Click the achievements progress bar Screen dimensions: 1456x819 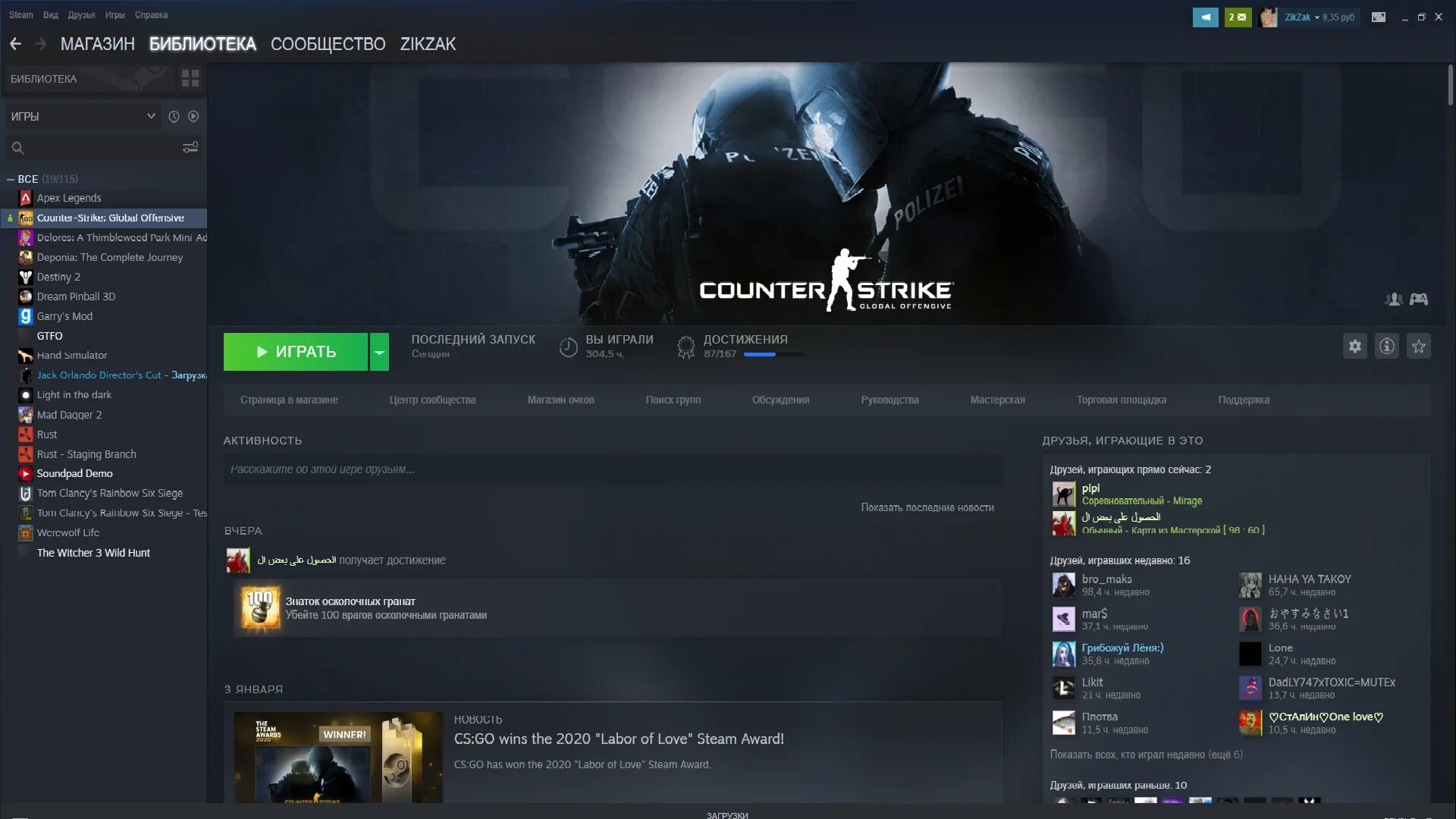(x=774, y=354)
